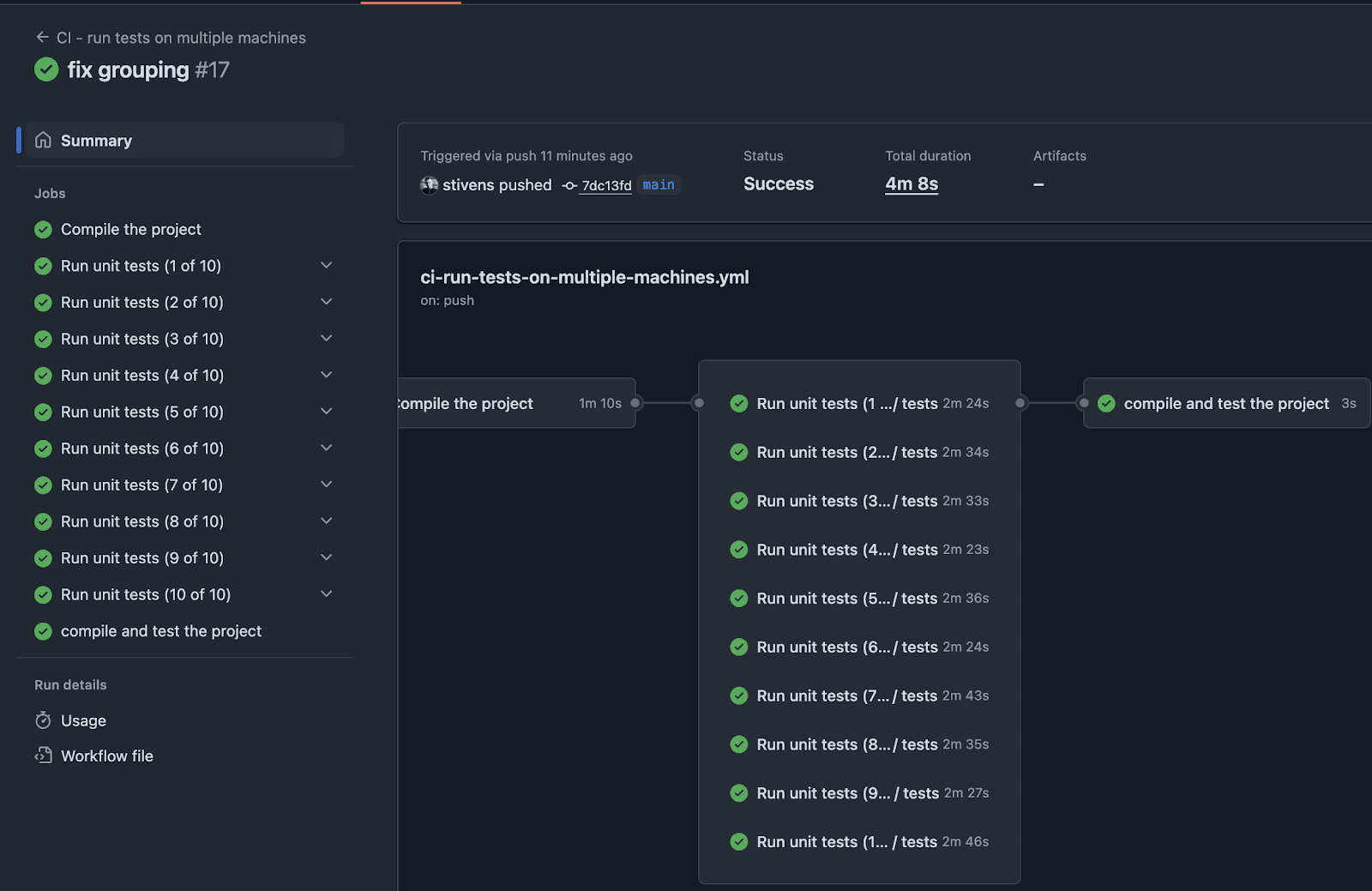Click the stopwatch icon next to Usage
The width and height of the screenshot is (1372, 891).
(43, 720)
